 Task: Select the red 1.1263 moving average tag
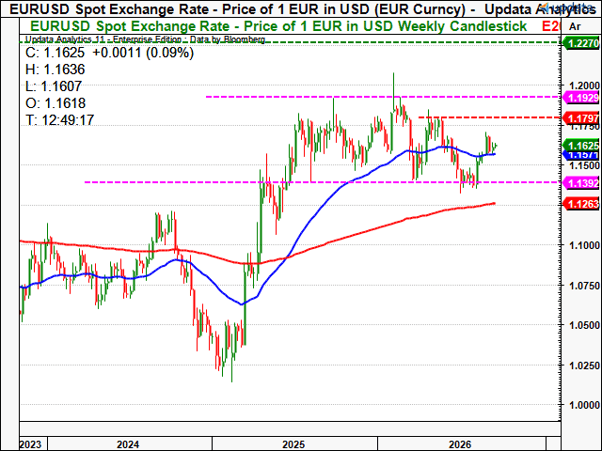pyautogui.click(x=581, y=204)
